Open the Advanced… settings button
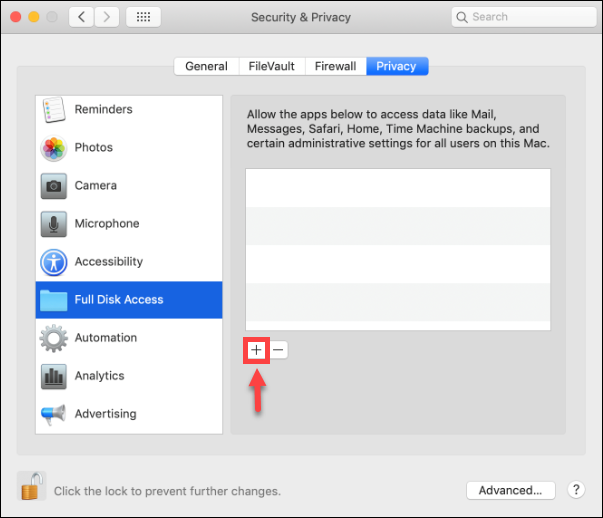 coord(510,490)
